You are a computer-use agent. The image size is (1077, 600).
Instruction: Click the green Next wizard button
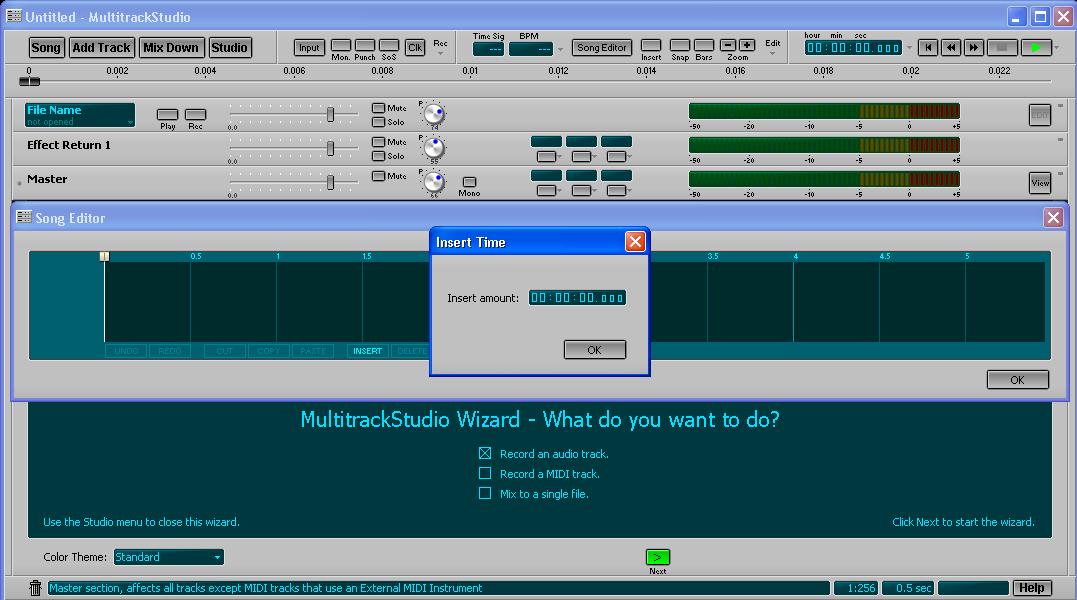click(x=657, y=557)
